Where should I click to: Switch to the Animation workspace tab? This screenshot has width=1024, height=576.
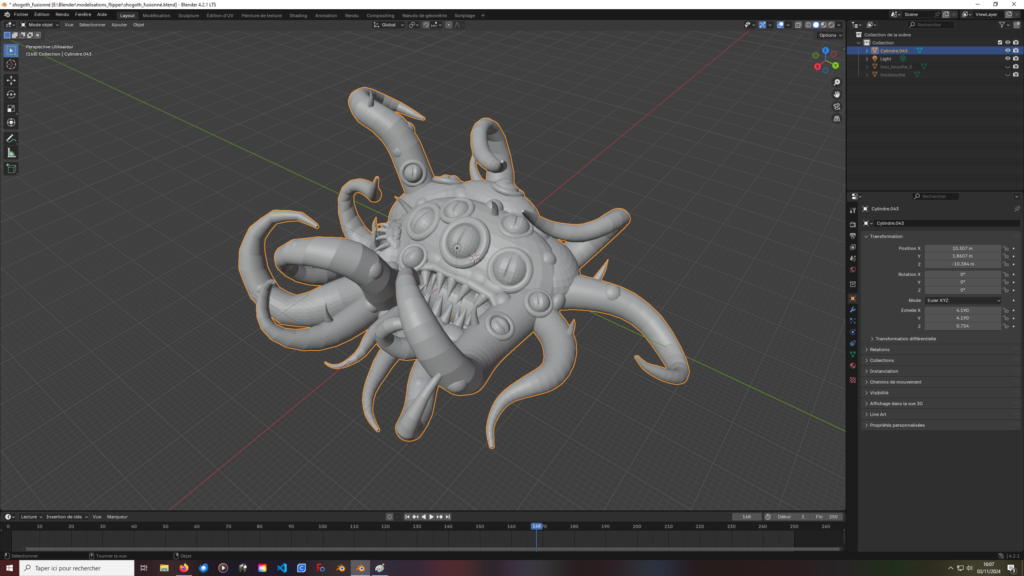point(326,16)
